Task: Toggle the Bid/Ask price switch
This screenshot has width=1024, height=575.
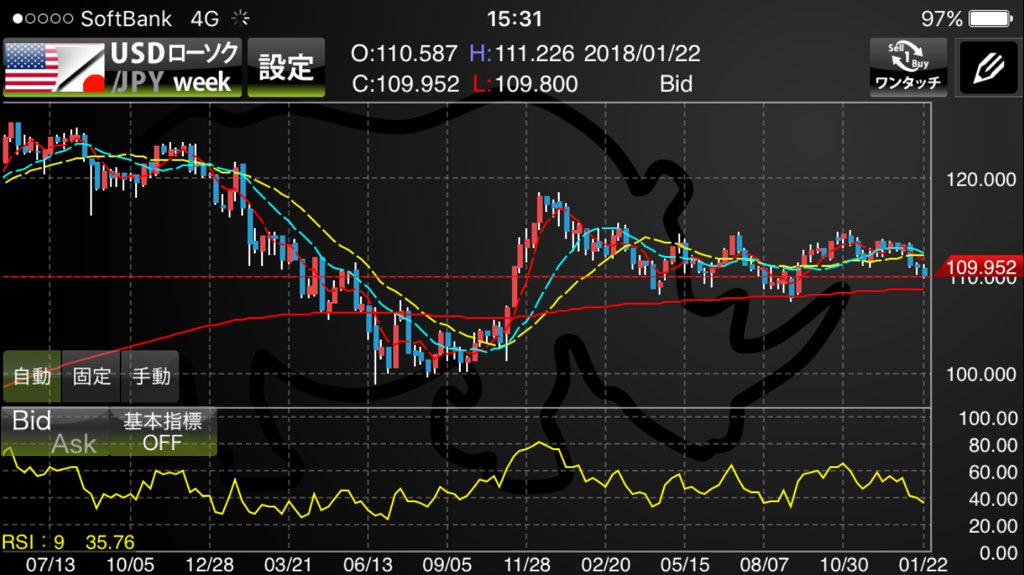Action: (x=55, y=431)
